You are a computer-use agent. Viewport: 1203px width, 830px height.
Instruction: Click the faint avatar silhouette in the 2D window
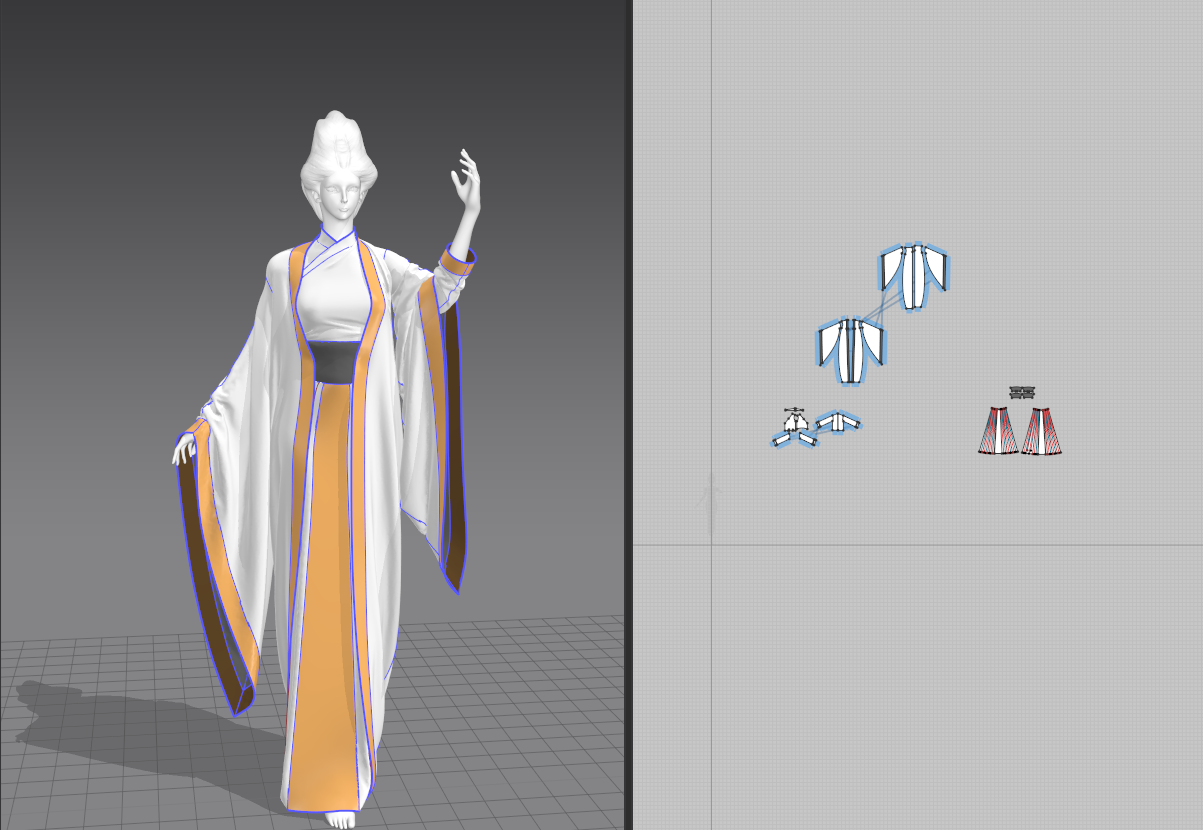pyautogui.click(x=711, y=503)
